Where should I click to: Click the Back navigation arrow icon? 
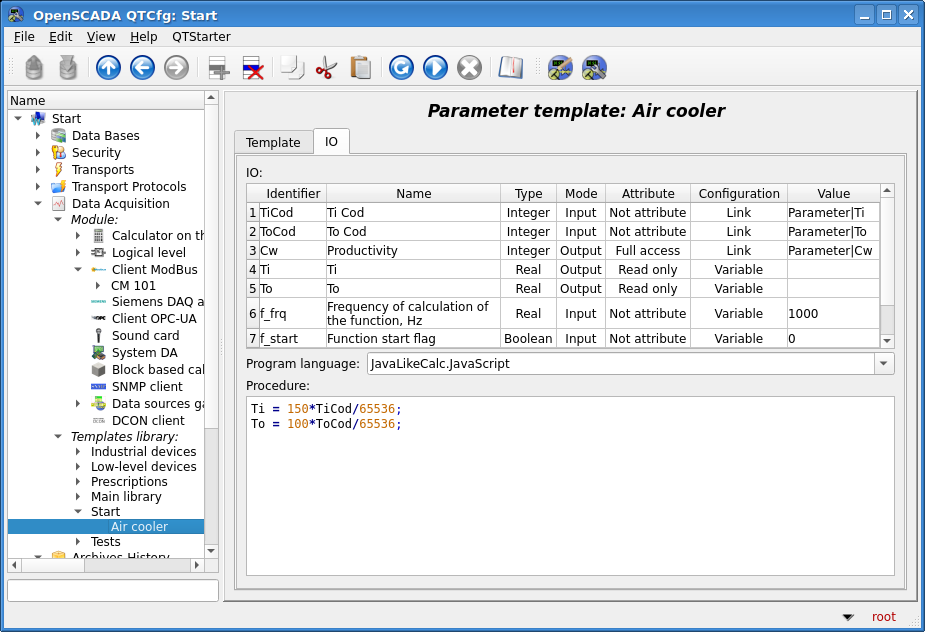point(142,68)
